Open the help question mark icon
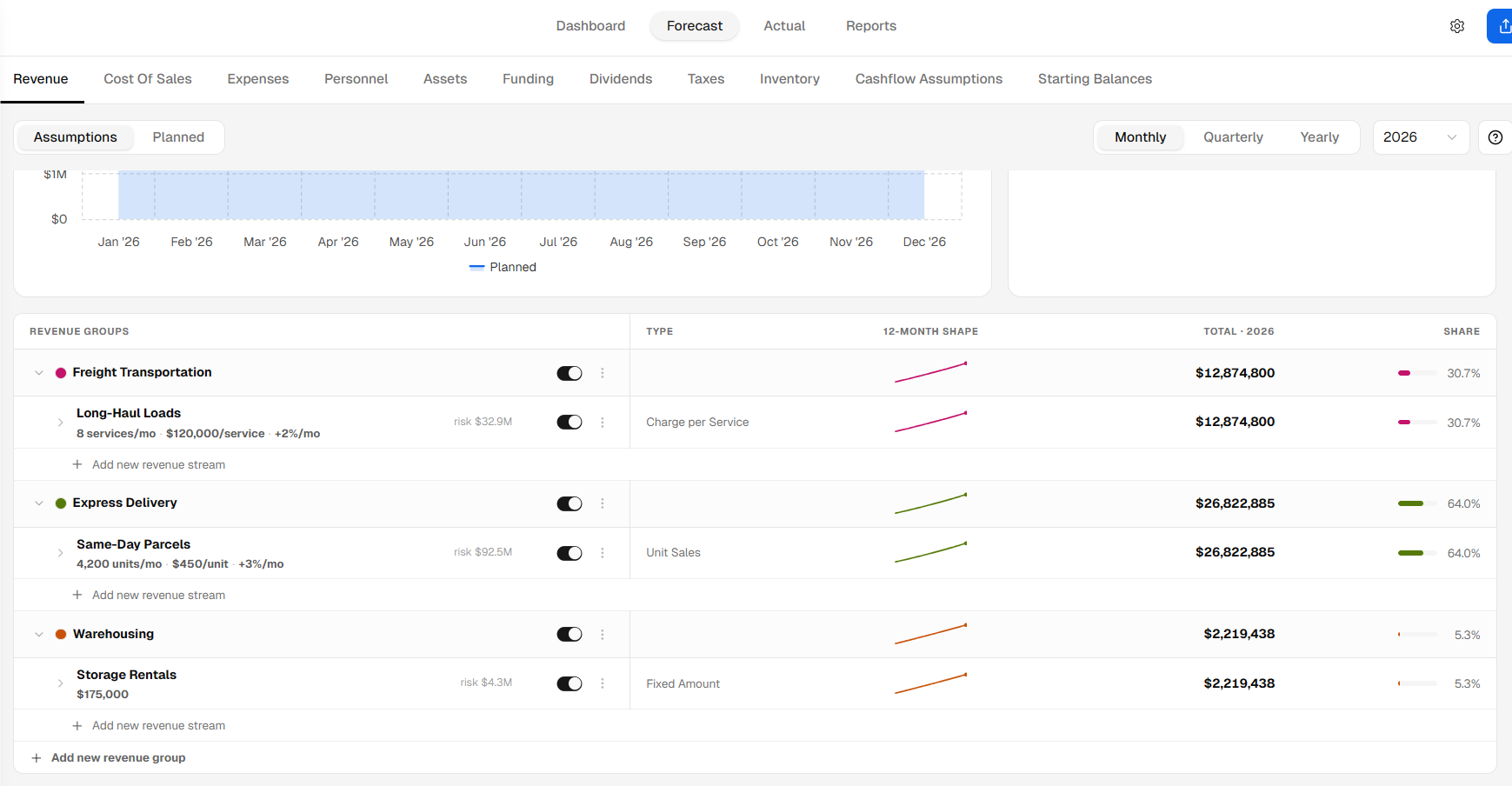The image size is (1512, 786). pos(1495,137)
